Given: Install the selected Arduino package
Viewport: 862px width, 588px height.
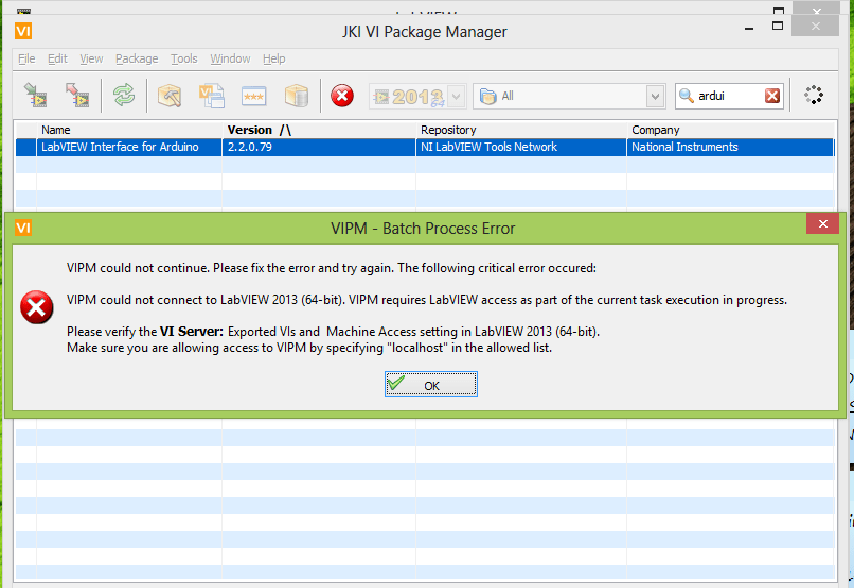Looking at the screenshot, I should 35,94.
